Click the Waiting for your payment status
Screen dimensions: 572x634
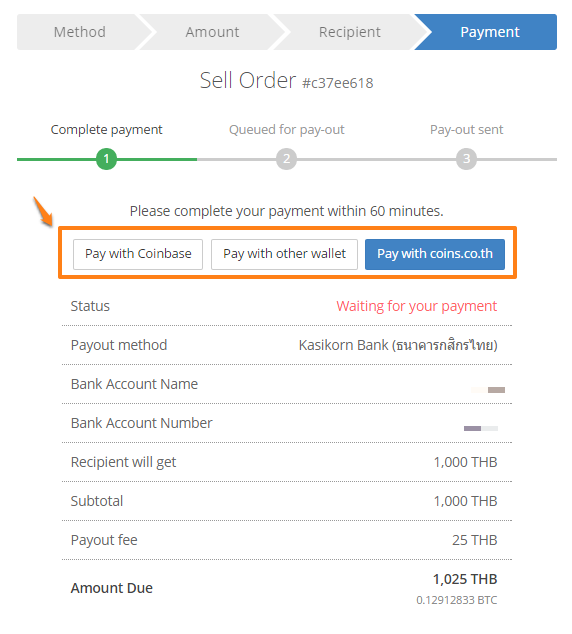click(x=416, y=306)
